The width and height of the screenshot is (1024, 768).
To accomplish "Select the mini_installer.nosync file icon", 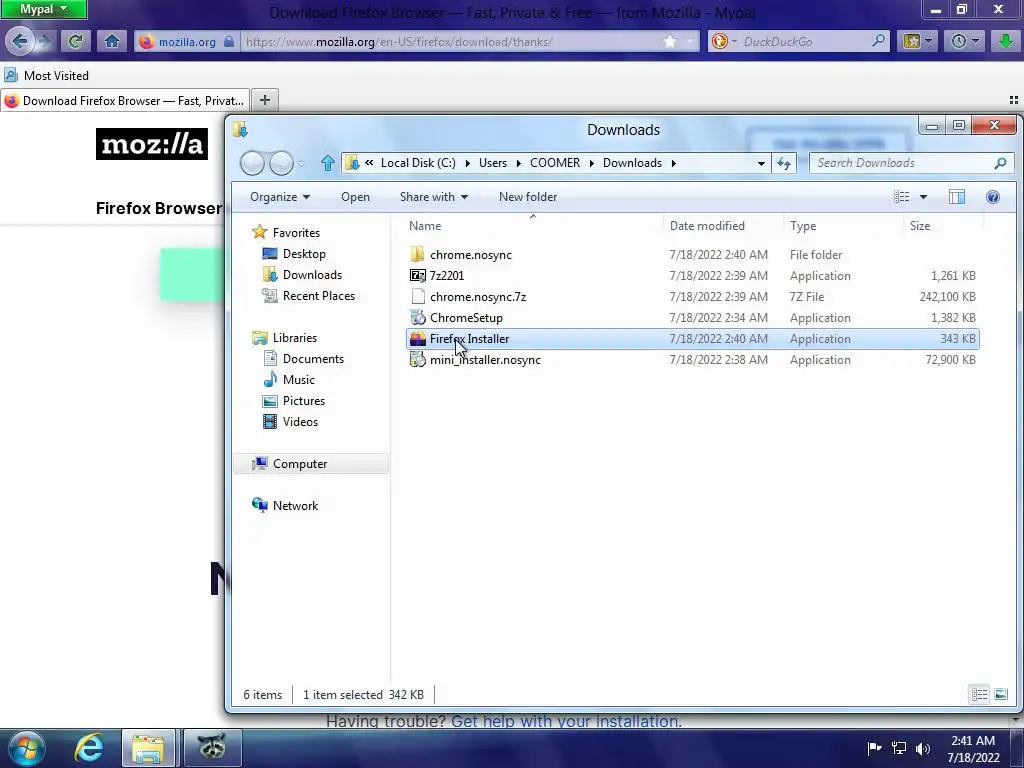I will pyautogui.click(x=417, y=359).
